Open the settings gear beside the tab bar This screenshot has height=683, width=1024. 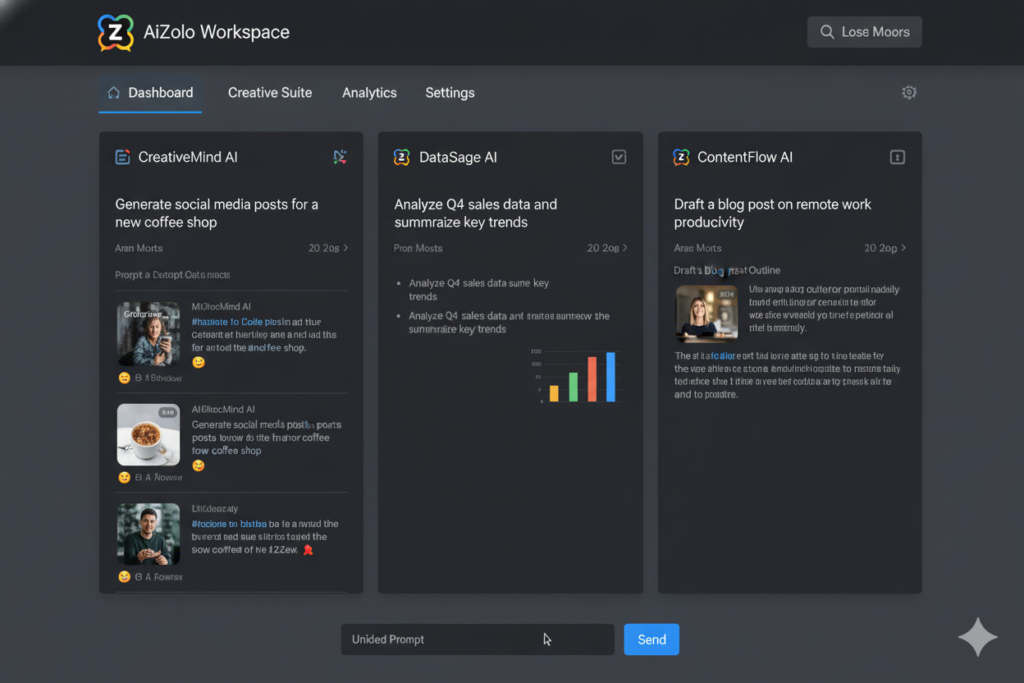click(x=909, y=91)
